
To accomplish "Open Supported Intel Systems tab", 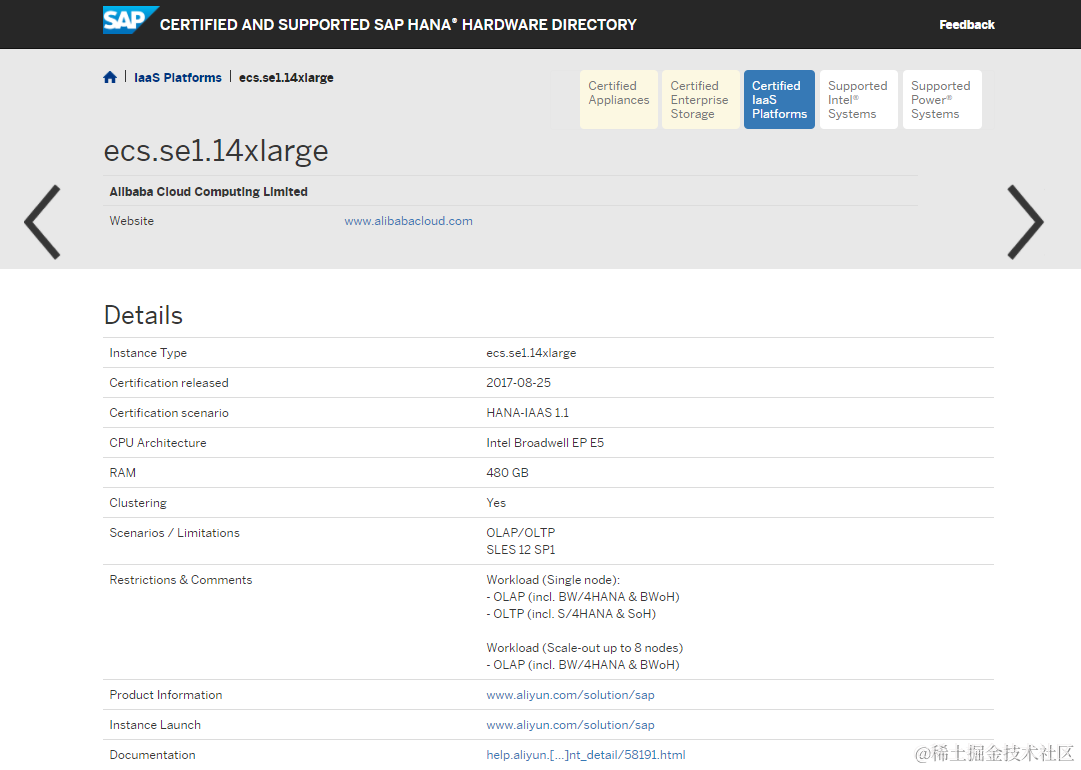I will [858, 99].
